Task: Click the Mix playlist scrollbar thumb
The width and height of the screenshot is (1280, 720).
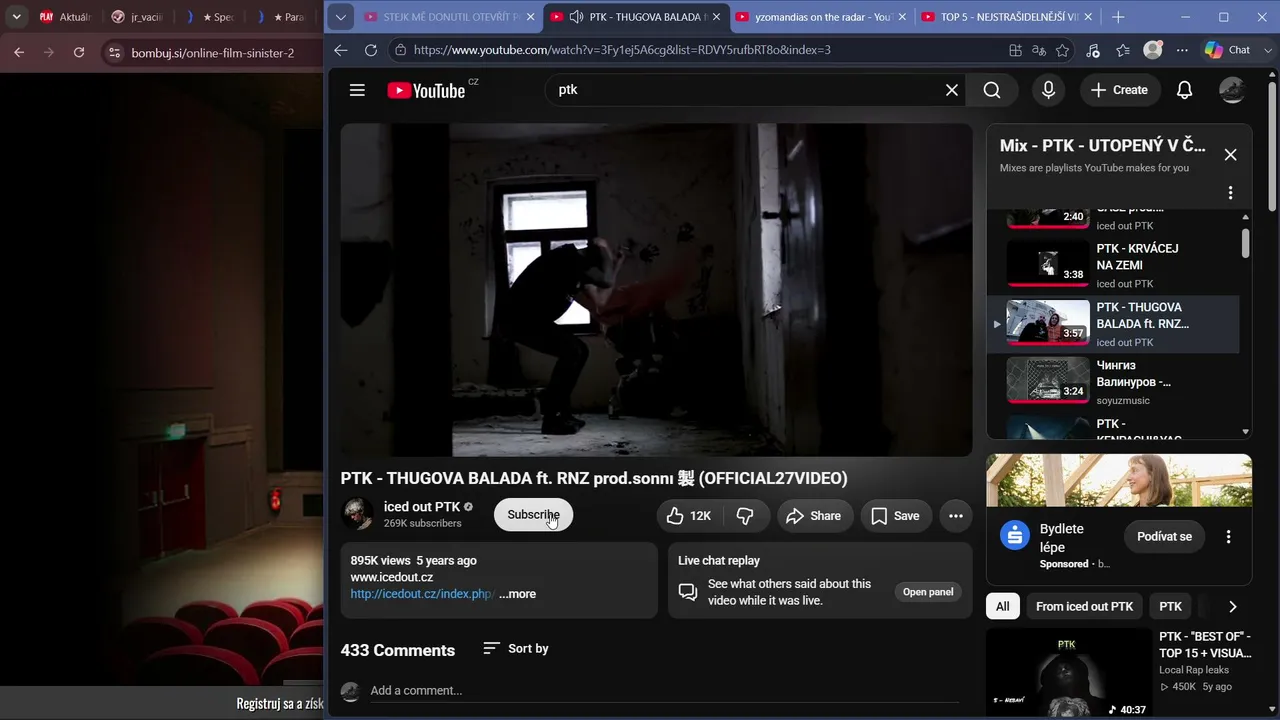Action: coord(1245,243)
